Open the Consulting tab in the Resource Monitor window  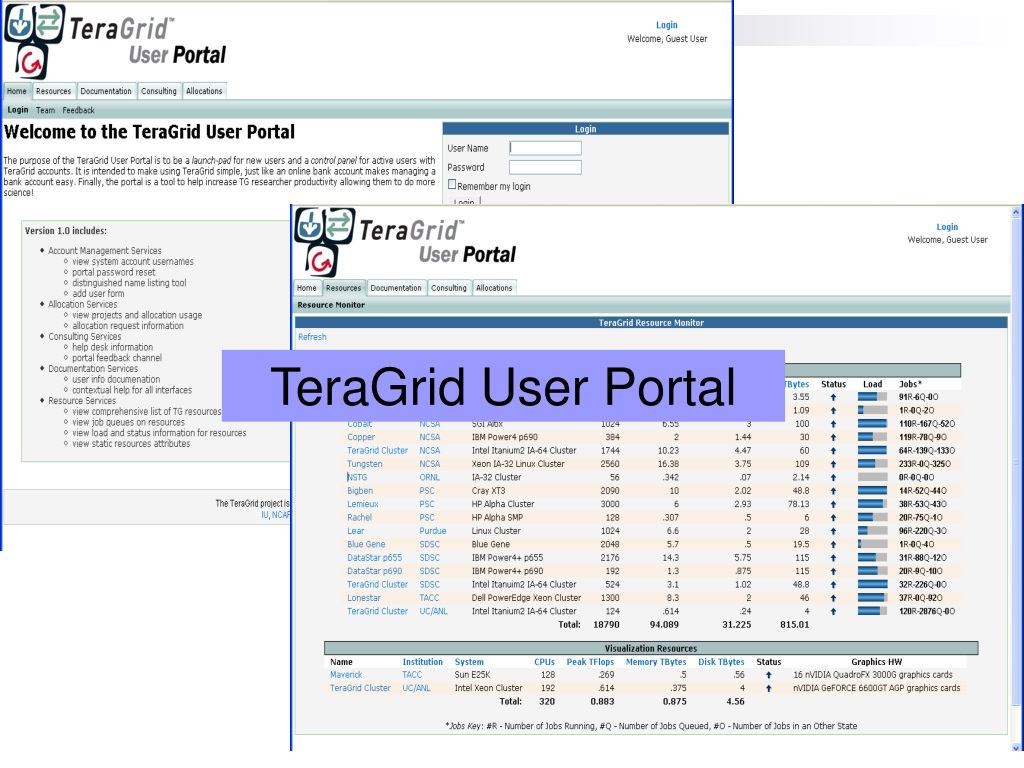(449, 288)
